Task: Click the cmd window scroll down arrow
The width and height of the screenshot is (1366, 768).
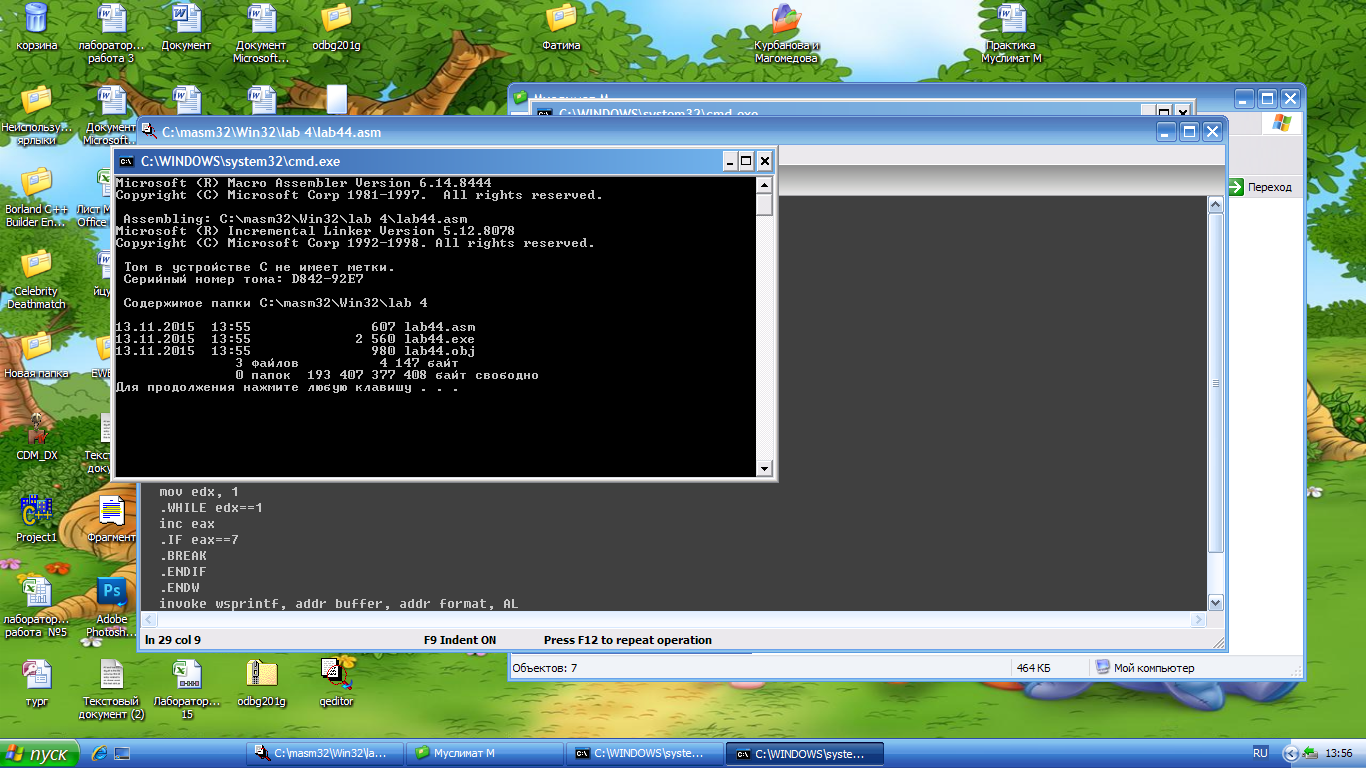Action: click(765, 468)
